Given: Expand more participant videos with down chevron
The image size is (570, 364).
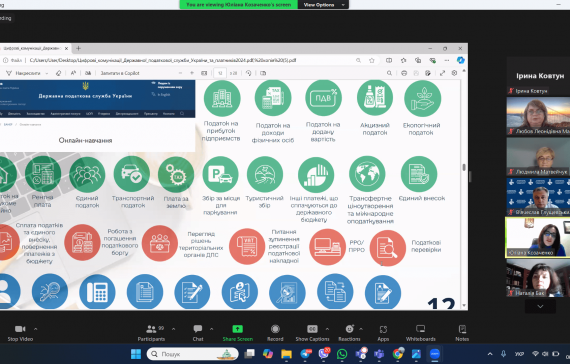Looking at the screenshot, I should click(x=540, y=307).
